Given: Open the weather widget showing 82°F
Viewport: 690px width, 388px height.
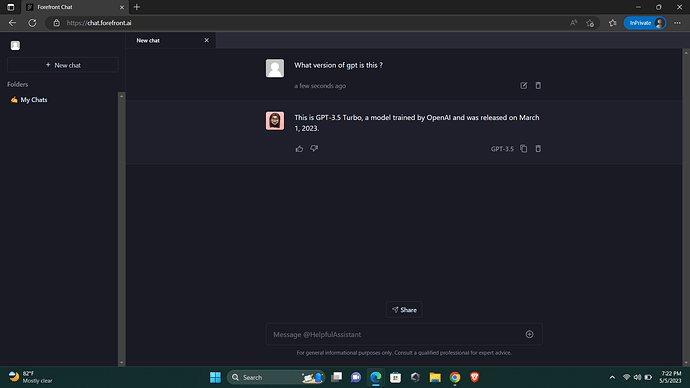Looking at the screenshot, I should tap(31, 377).
